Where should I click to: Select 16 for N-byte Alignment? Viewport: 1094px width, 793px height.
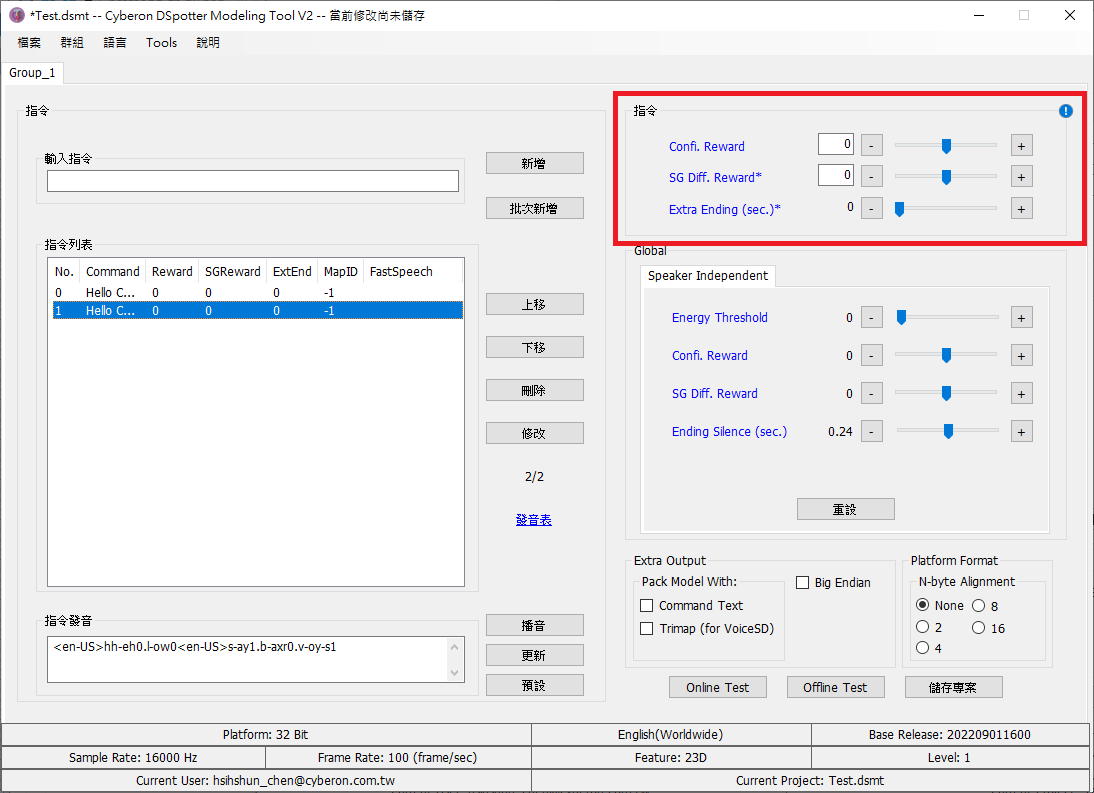[x=979, y=629]
